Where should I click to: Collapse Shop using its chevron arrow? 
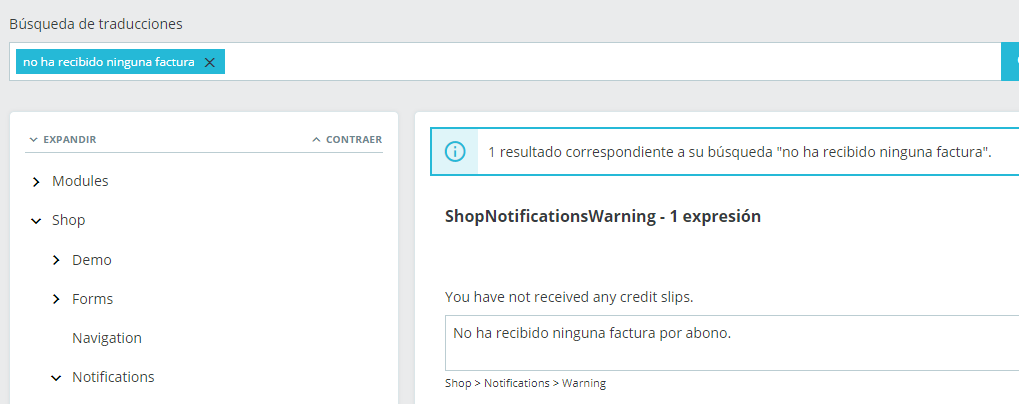click(36, 221)
